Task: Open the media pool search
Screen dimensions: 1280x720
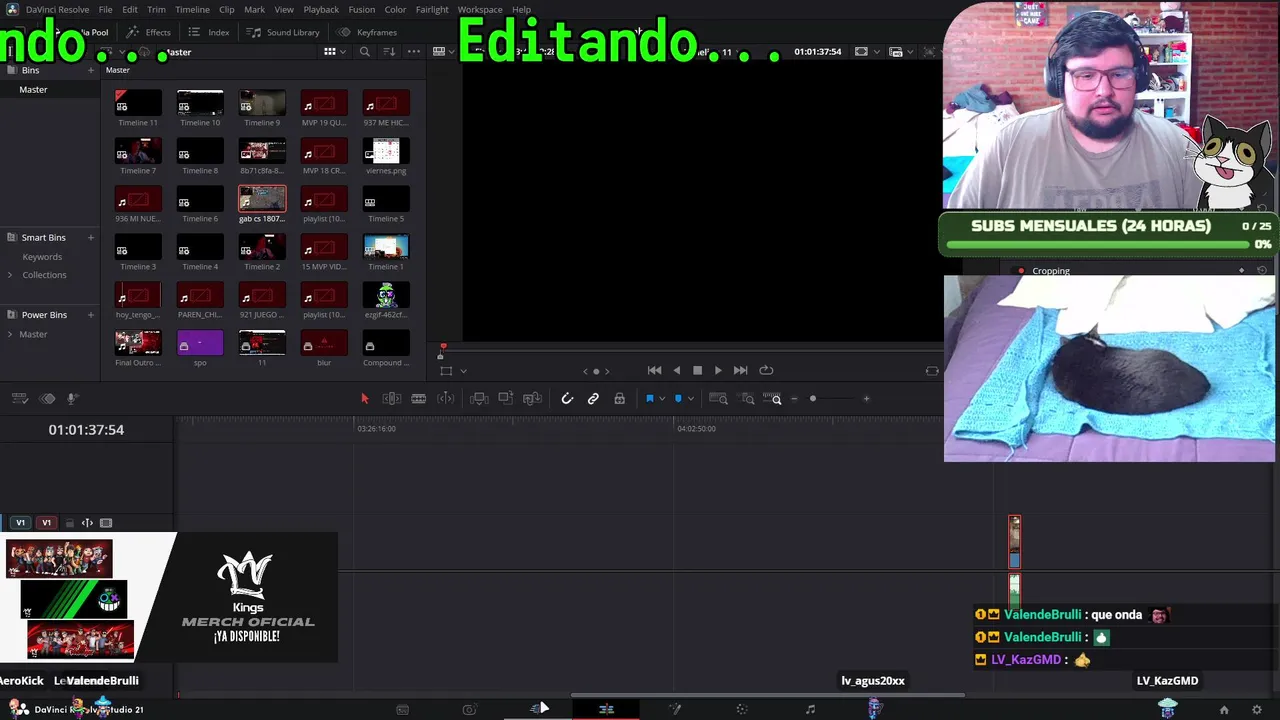Action: point(365,52)
